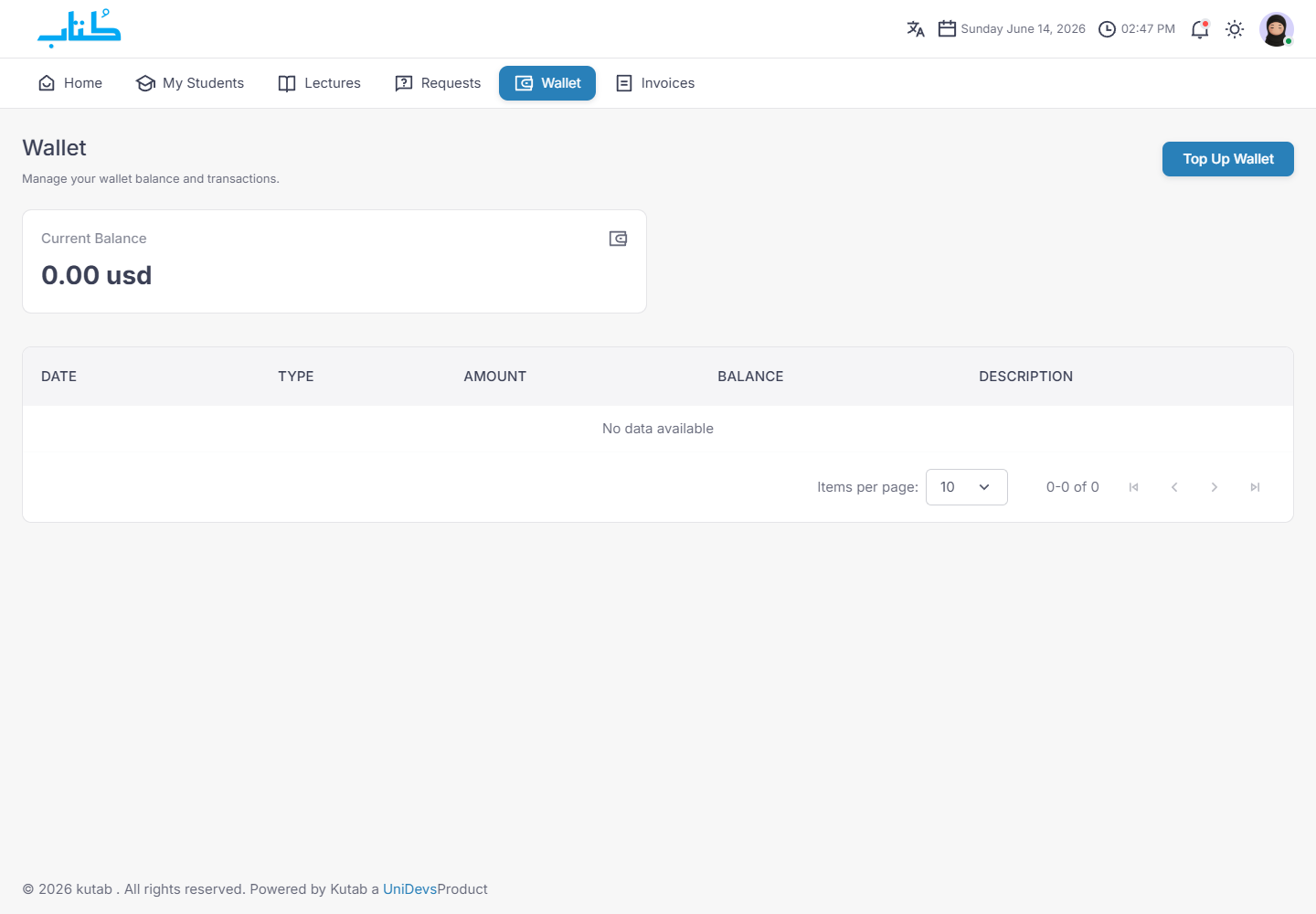This screenshot has width=1316, height=914.
Task: Select the Wallet tab
Action: 547,83
